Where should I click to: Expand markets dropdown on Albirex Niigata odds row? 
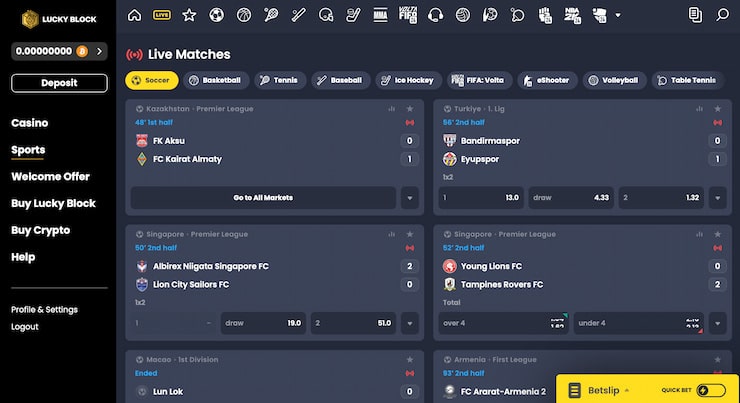coord(410,323)
